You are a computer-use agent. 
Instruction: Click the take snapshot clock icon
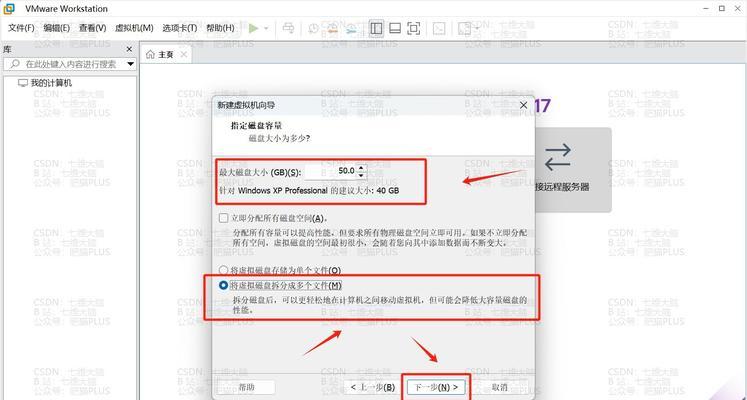pos(313,29)
